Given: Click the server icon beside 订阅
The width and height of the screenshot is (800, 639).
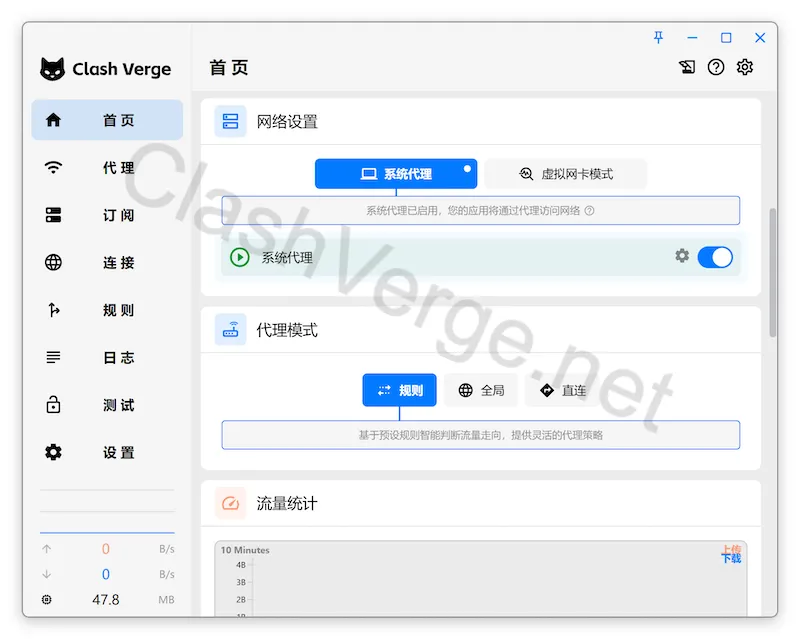Looking at the screenshot, I should tap(53, 215).
